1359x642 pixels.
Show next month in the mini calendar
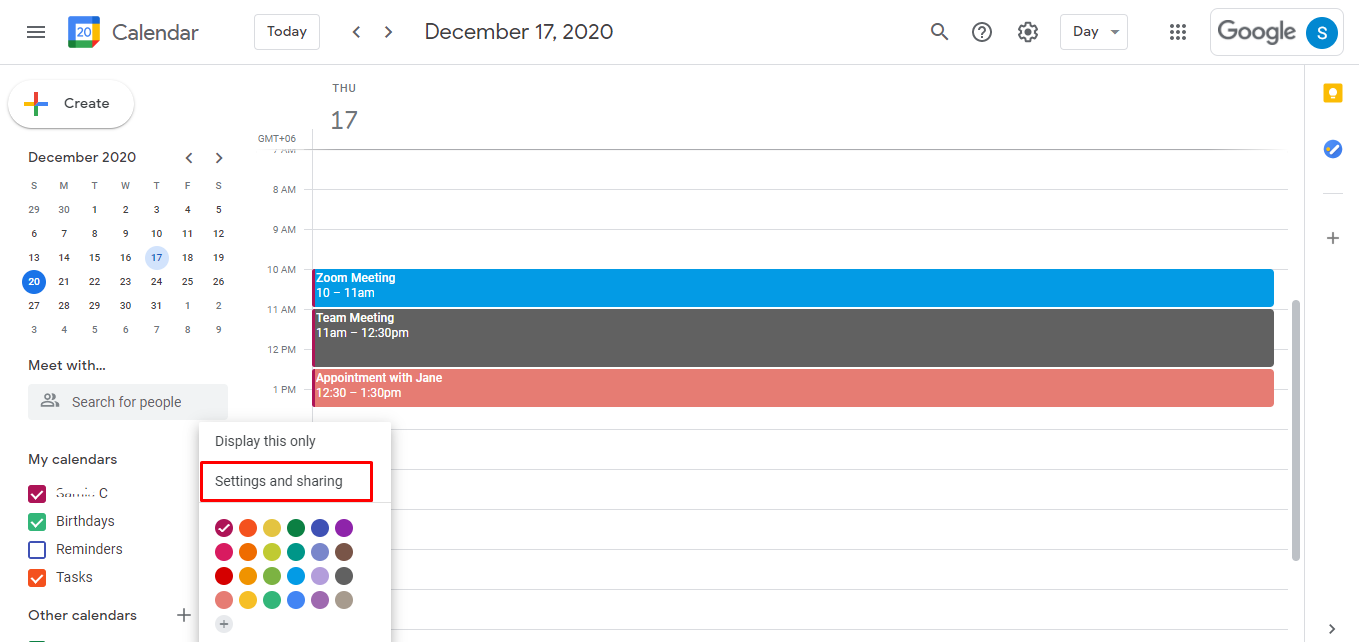point(218,157)
